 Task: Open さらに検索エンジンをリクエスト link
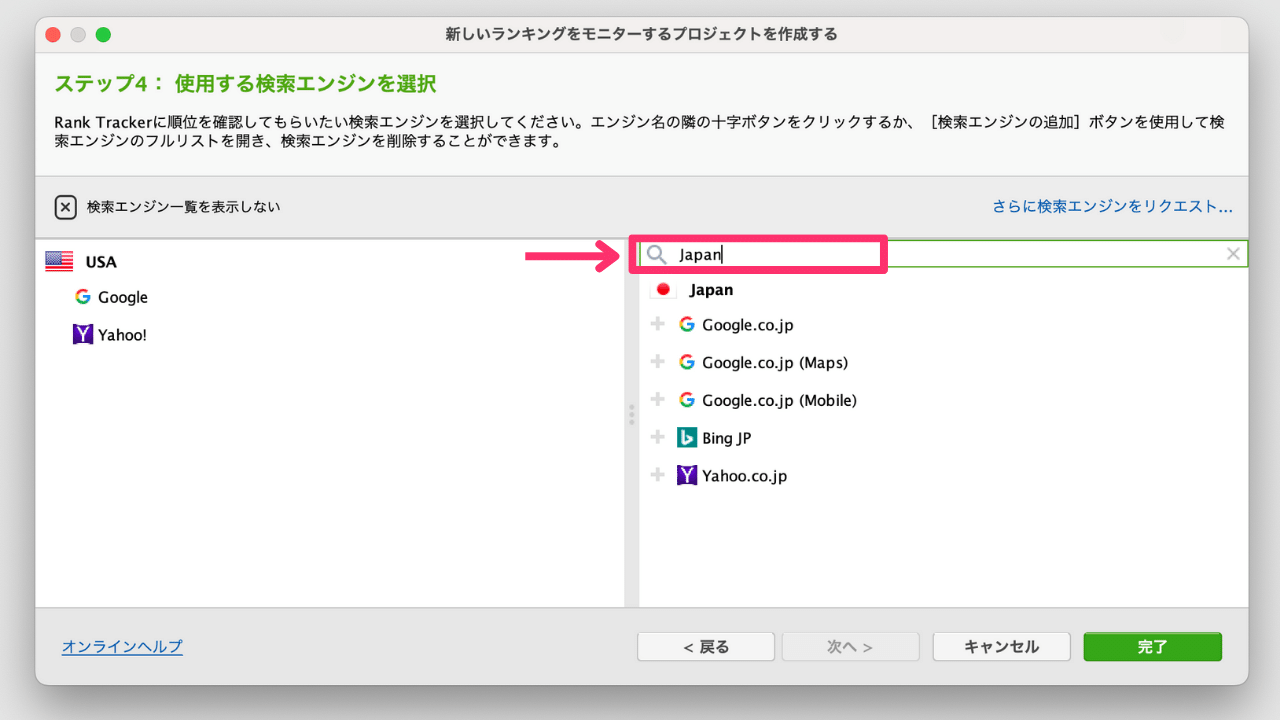1112,207
